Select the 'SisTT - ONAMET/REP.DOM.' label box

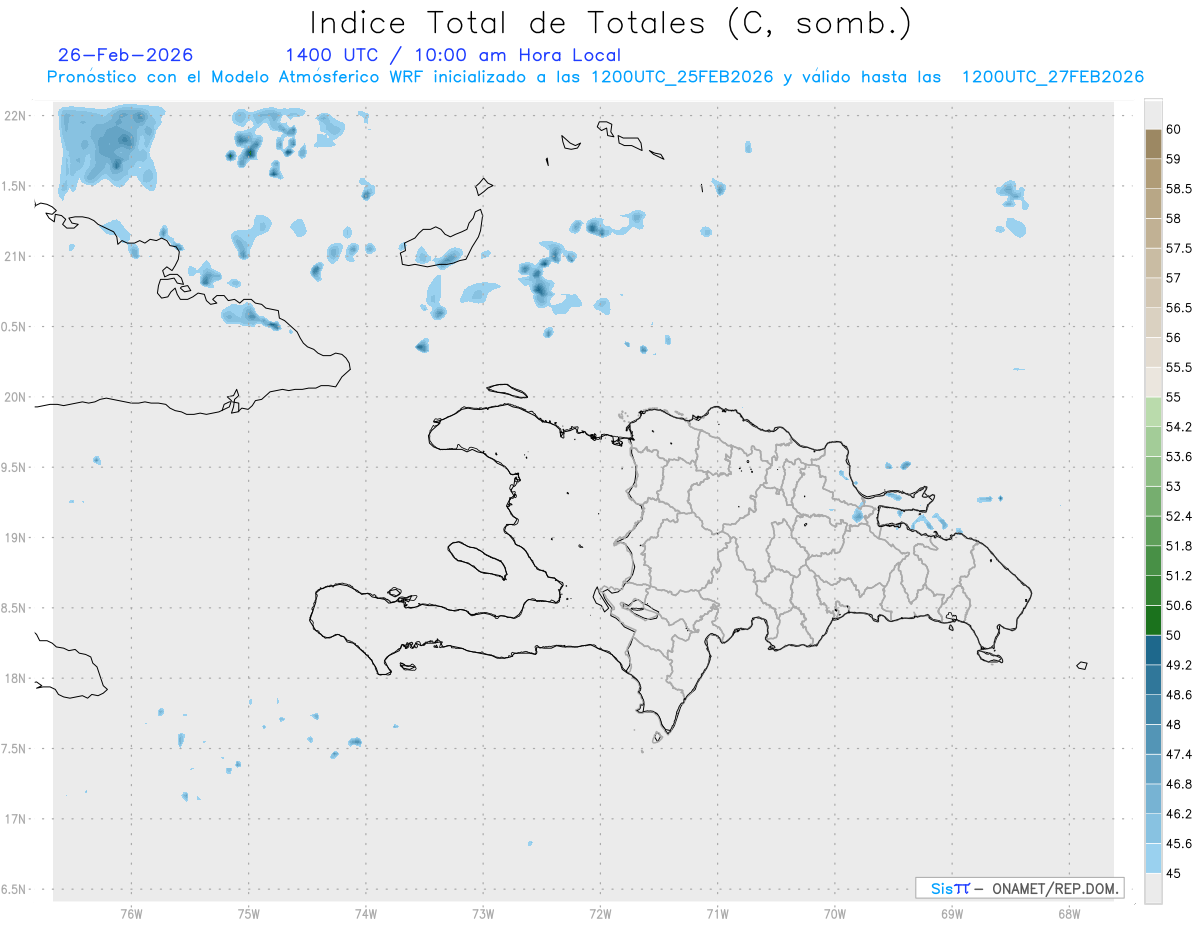pos(1019,888)
